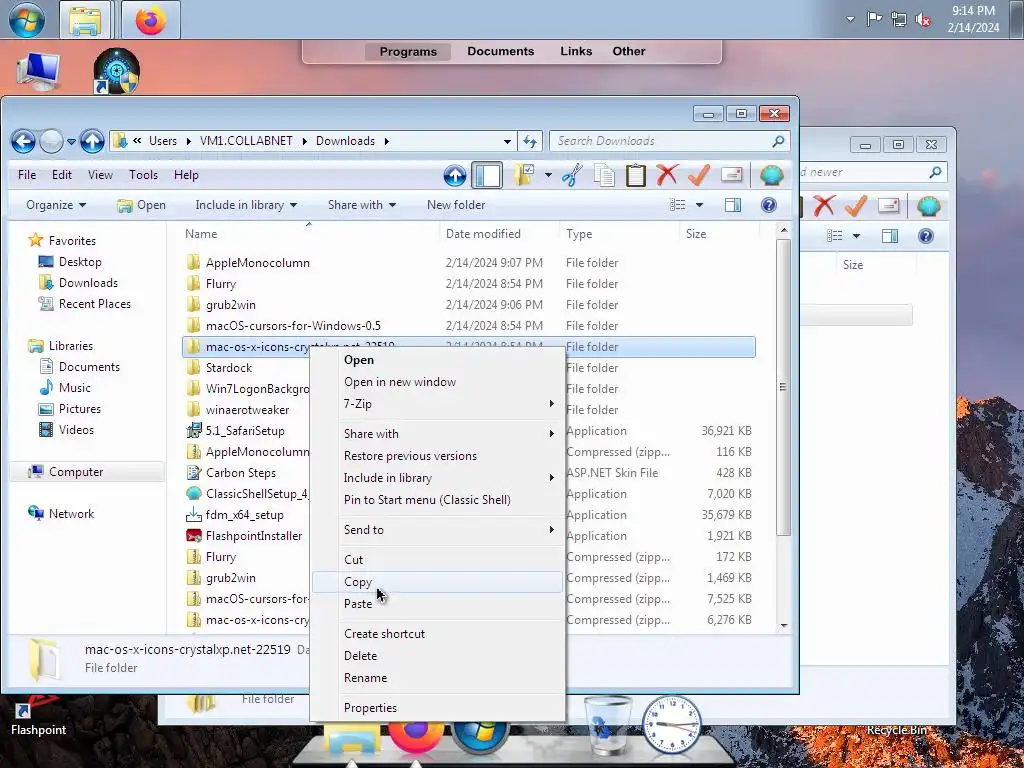Open the Organize dropdown

coord(56,205)
